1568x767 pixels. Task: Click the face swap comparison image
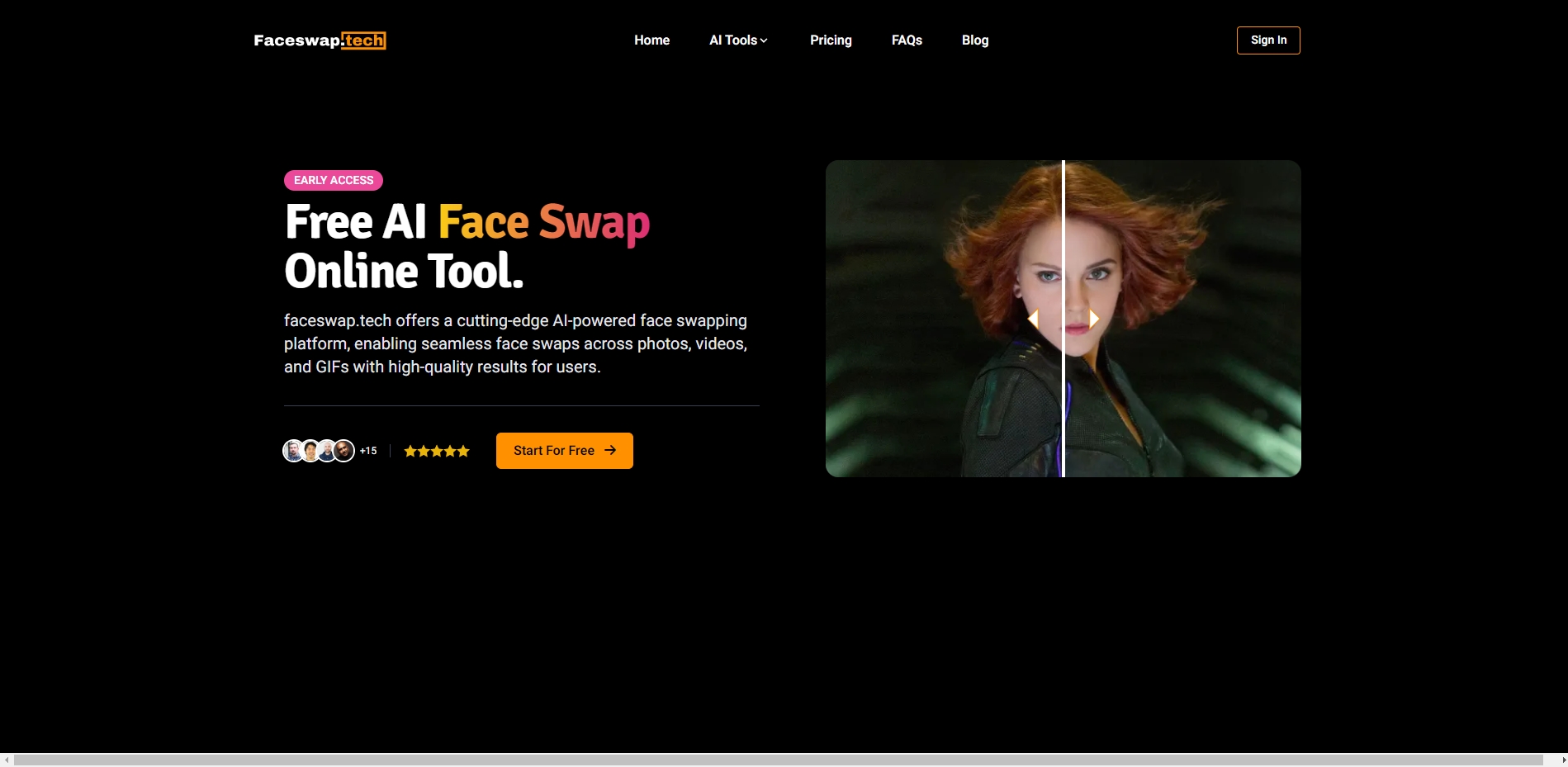(x=1063, y=319)
